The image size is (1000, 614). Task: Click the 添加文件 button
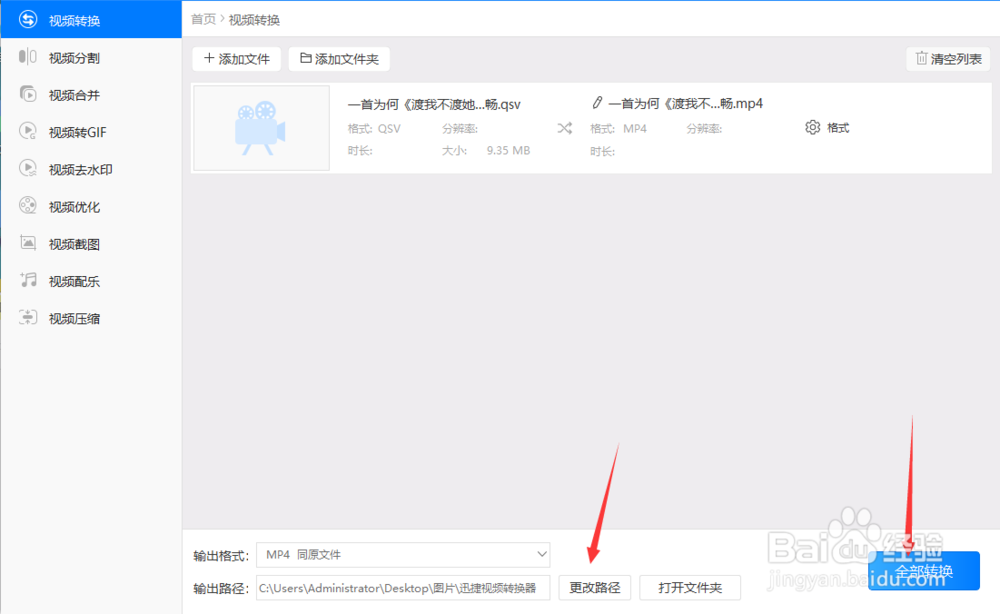[237, 59]
